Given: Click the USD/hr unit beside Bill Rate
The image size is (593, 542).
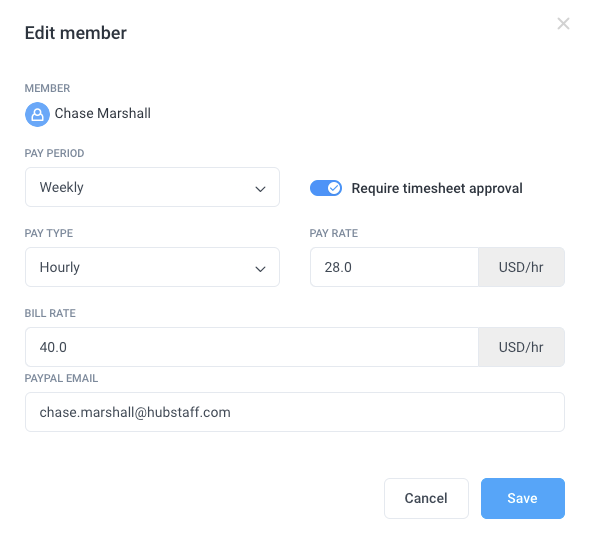Looking at the screenshot, I should (x=521, y=347).
